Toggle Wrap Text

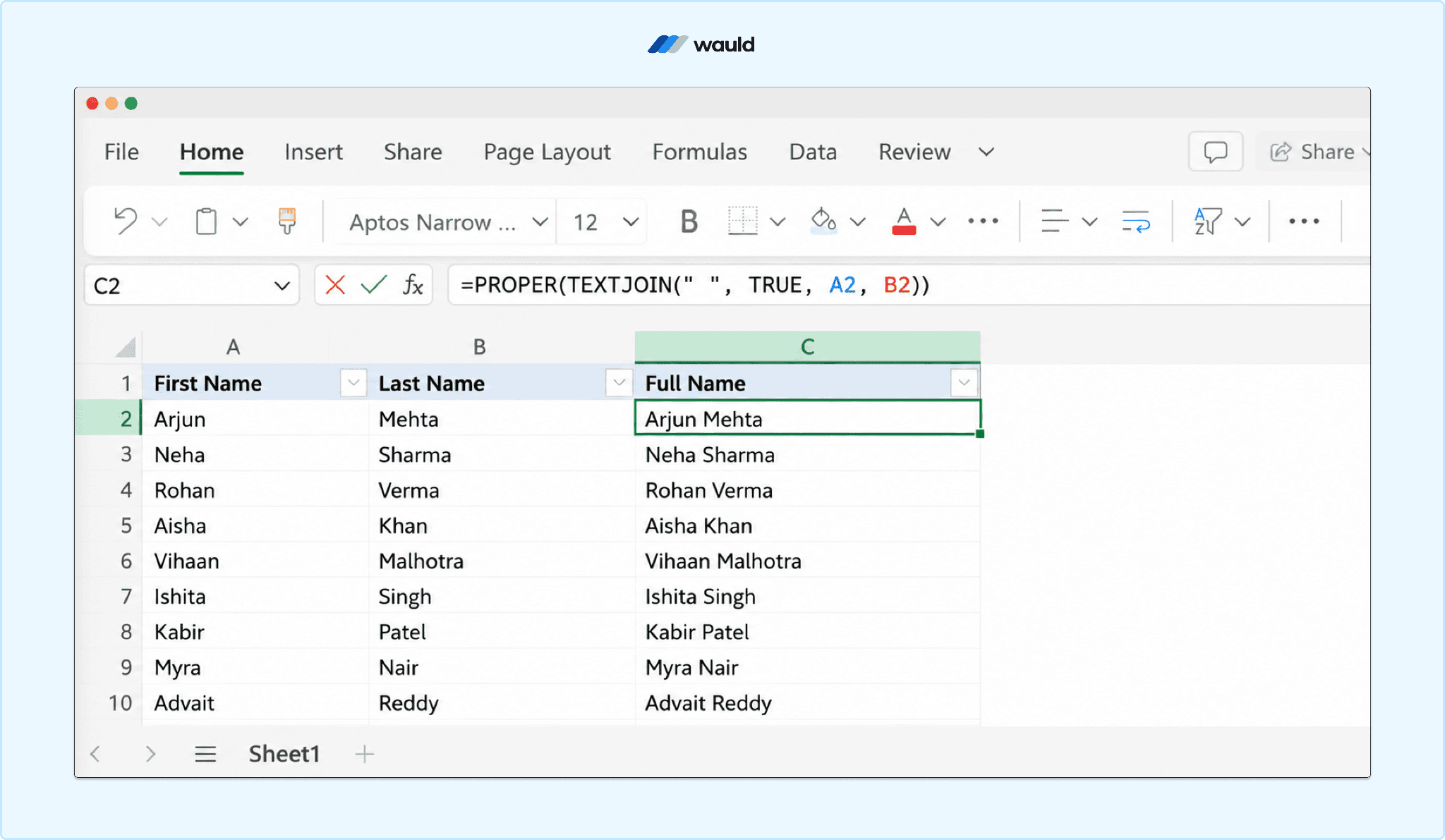(x=1136, y=221)
